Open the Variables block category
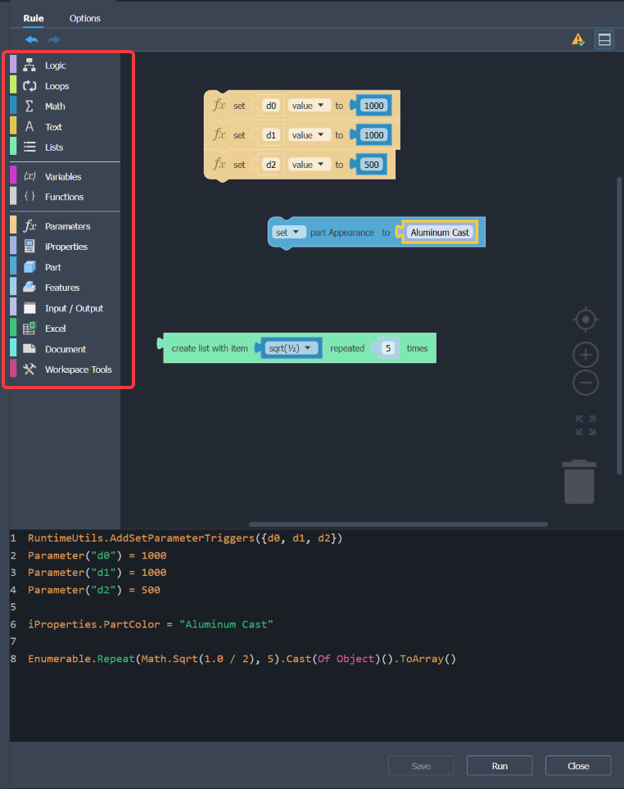Image resolution: width=624 pixels, height=789 pixels. click(65, 177)
